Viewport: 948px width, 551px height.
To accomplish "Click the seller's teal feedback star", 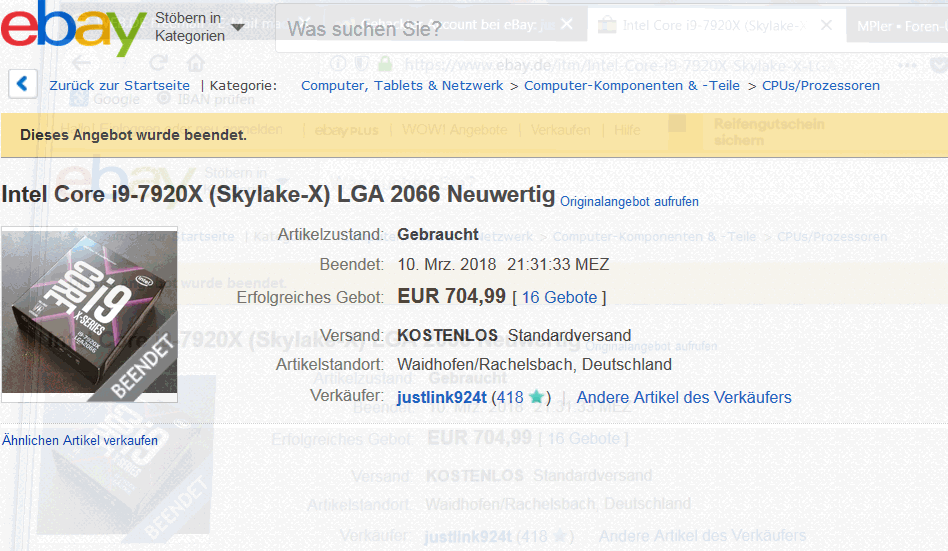I will (x=536, y=397).
